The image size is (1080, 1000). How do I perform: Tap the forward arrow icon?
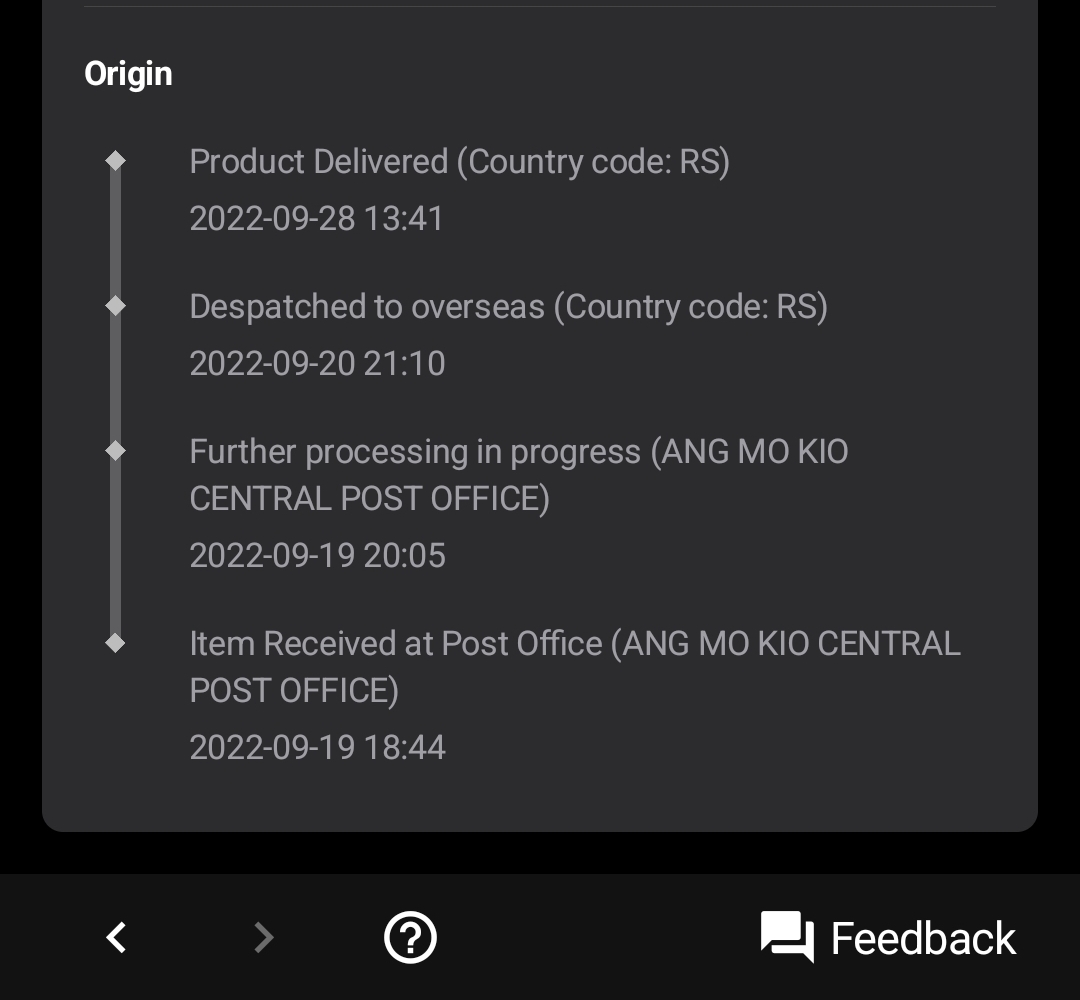[264, 937]
